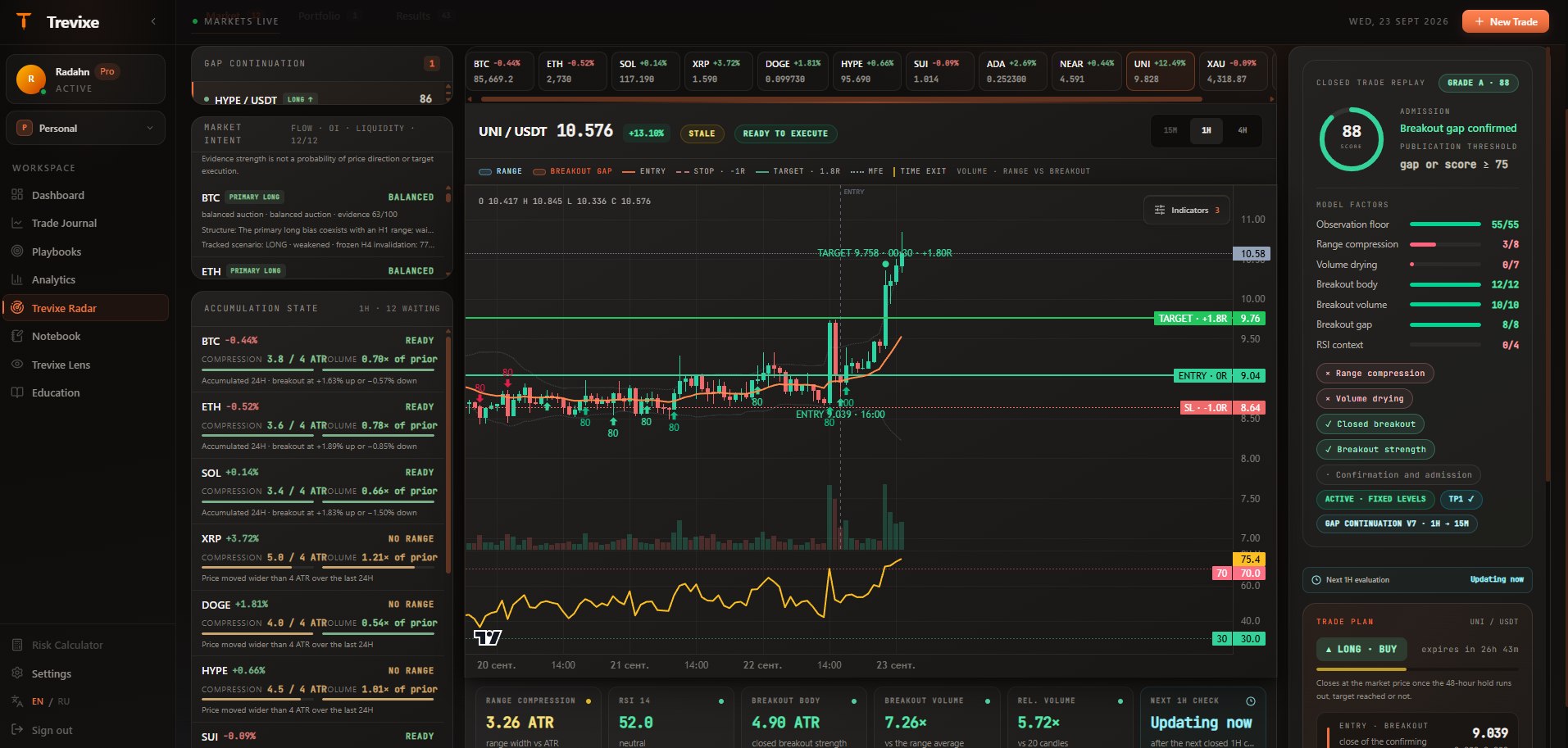Screen dimensions: 1568x748
Task: Toggle the Target 1.8R legend line
Action: point(798,171)
